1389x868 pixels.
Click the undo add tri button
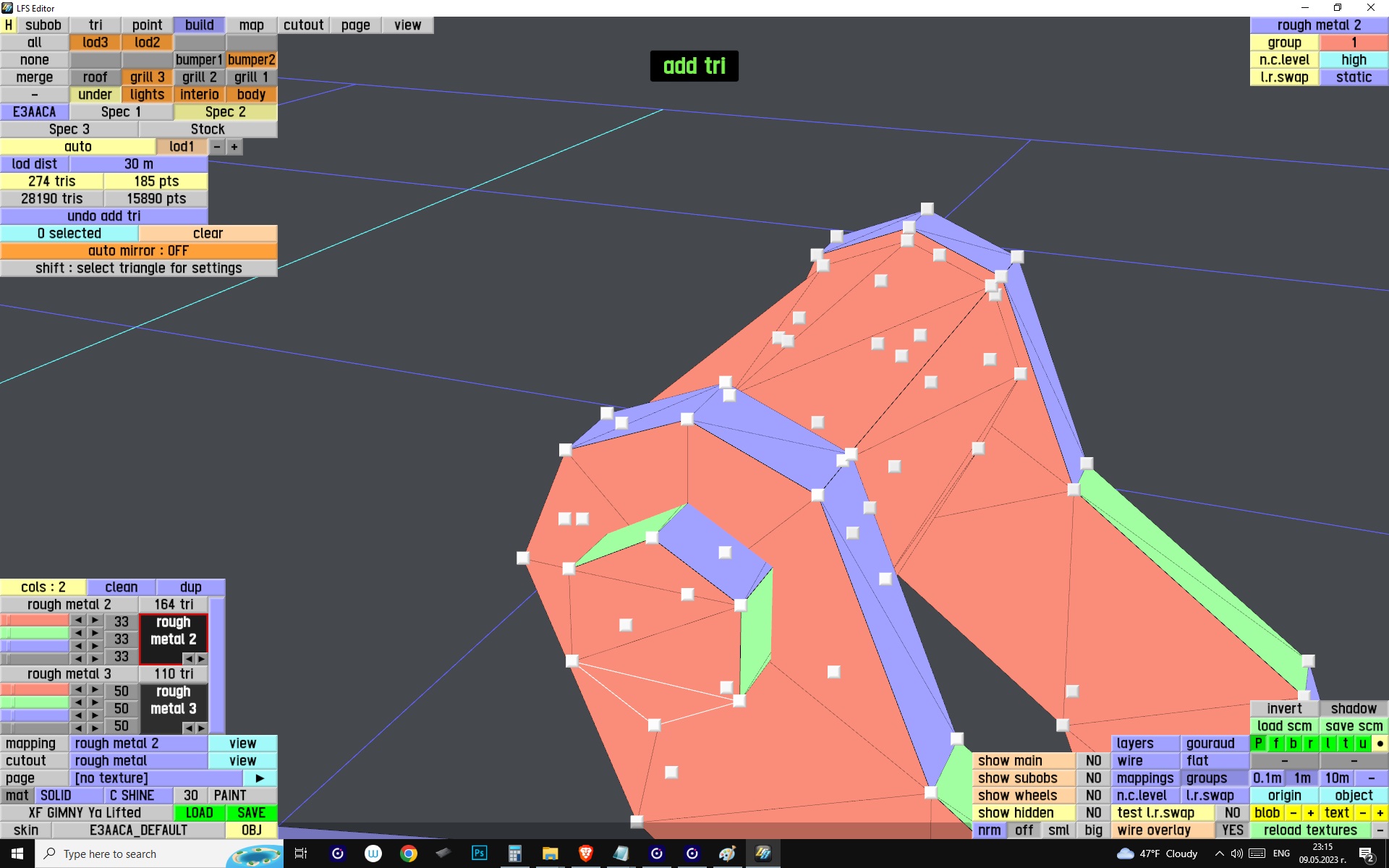(103, 216)
